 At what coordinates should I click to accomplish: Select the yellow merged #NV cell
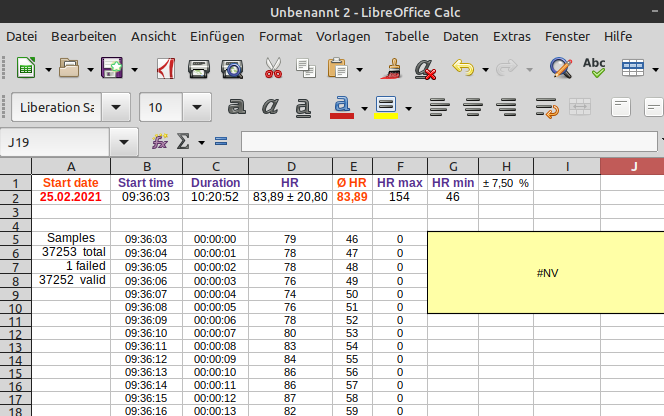(546, 272)
